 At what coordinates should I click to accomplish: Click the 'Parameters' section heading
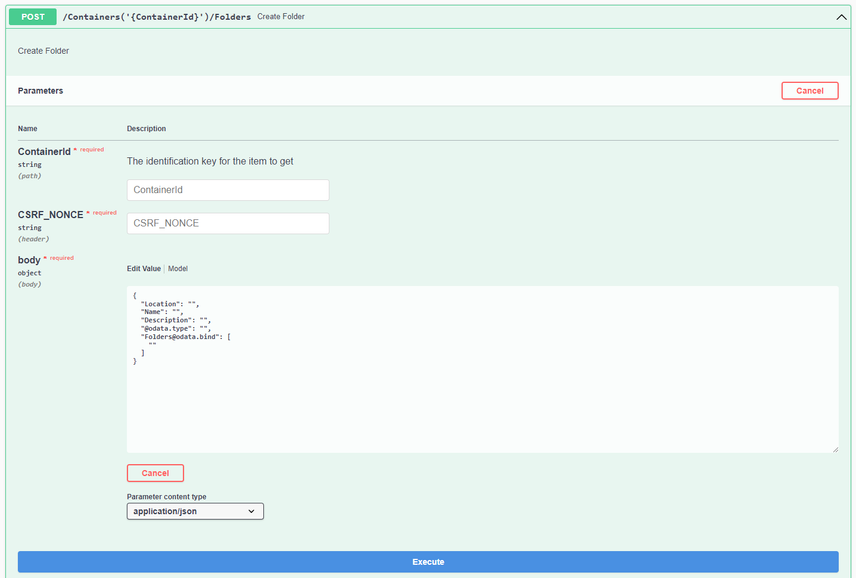tap(40, 91)
